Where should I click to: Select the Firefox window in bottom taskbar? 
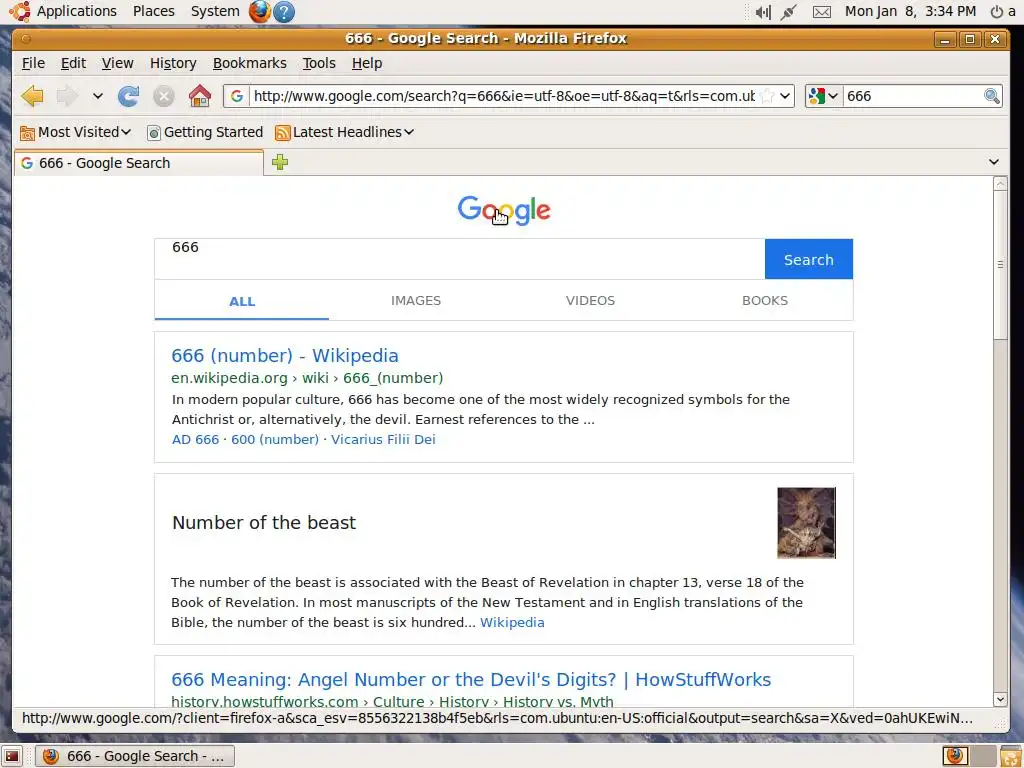point(135,756)
